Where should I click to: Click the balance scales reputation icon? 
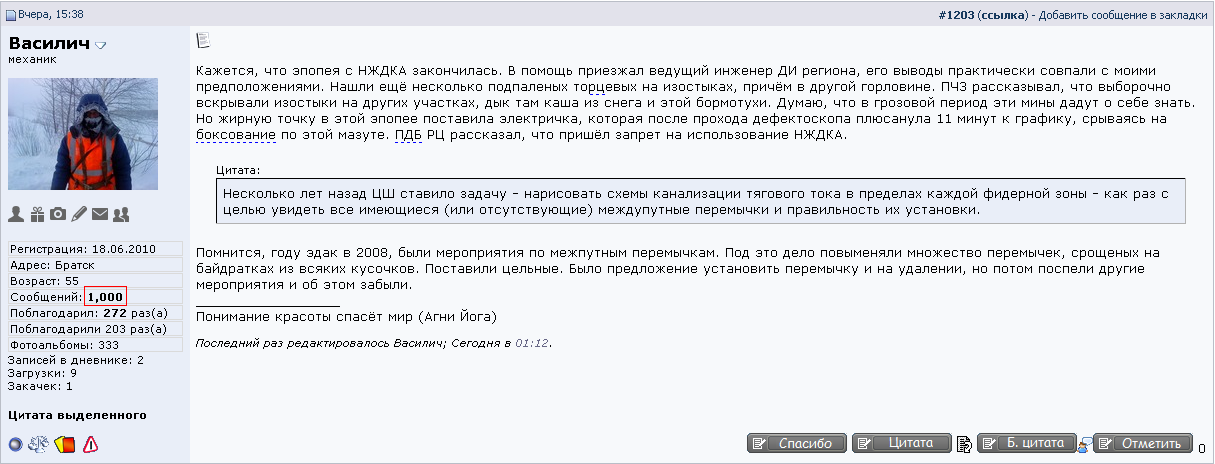point(40,444)
